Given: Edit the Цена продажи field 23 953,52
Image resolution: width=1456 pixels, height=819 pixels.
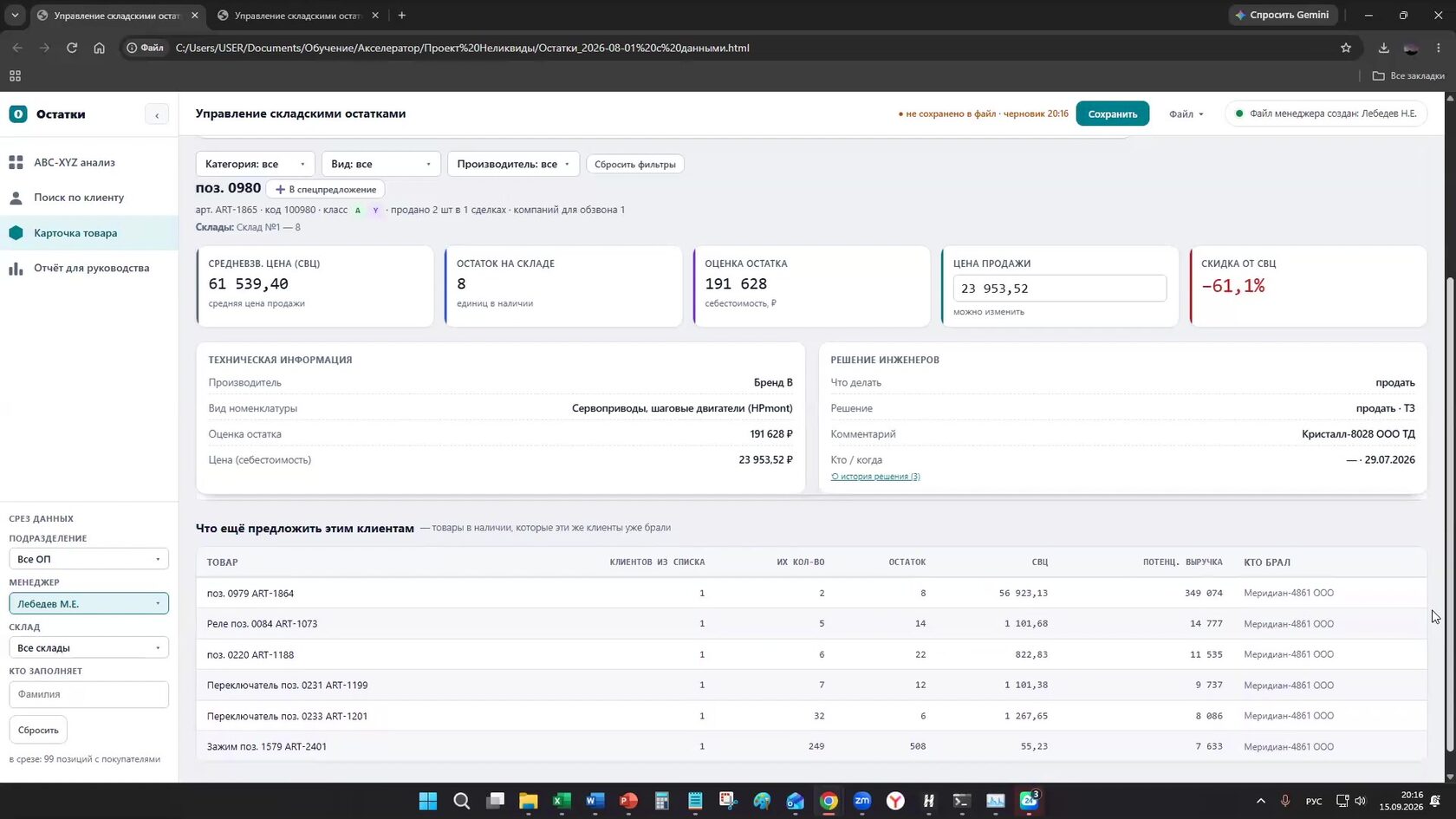Looking at the screenshot, I should coord(1059,289).
